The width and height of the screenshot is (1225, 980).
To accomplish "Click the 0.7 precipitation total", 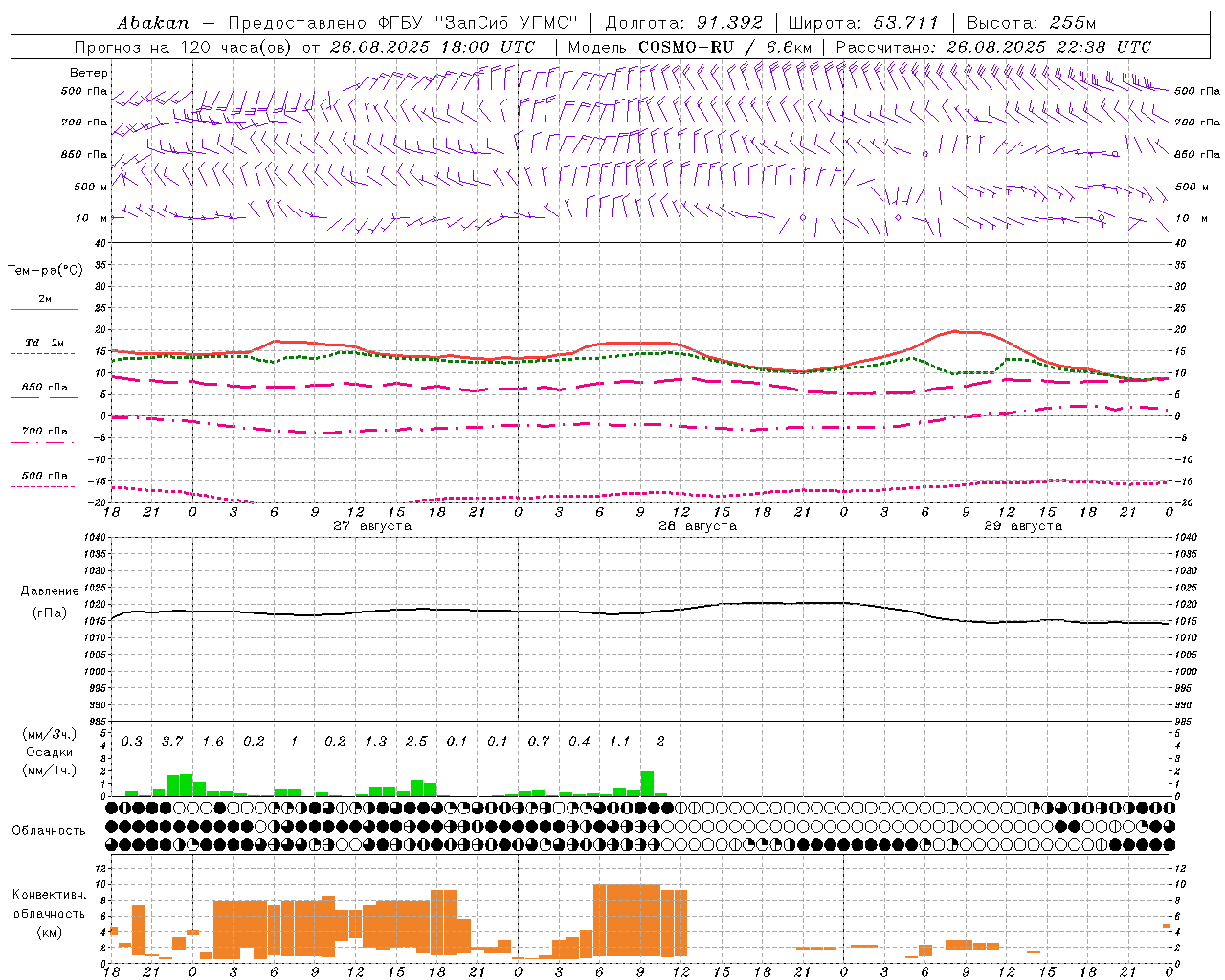I will (x=539, y=742).
